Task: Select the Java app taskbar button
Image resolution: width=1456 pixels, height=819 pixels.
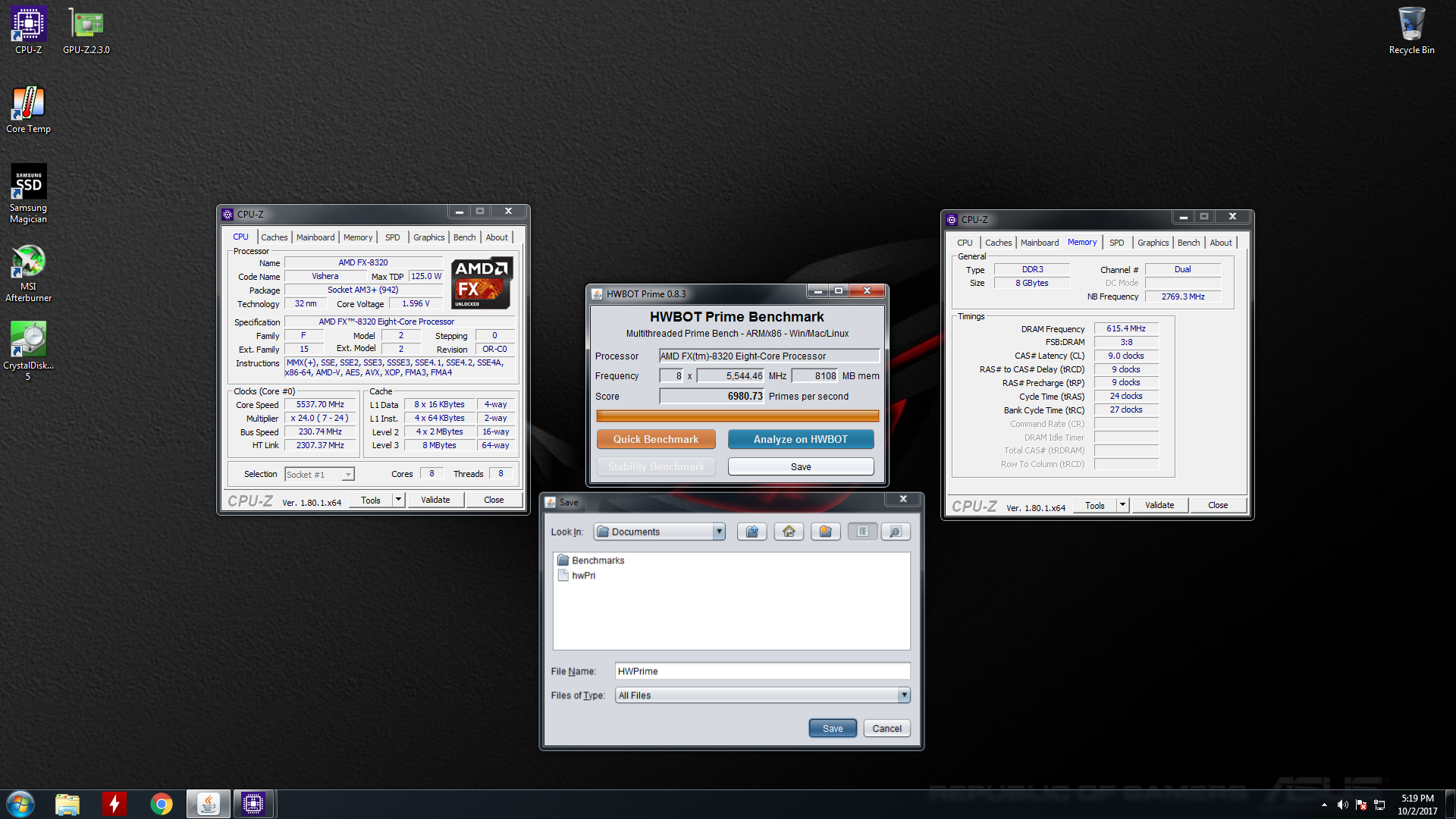Action: point(208,804)
